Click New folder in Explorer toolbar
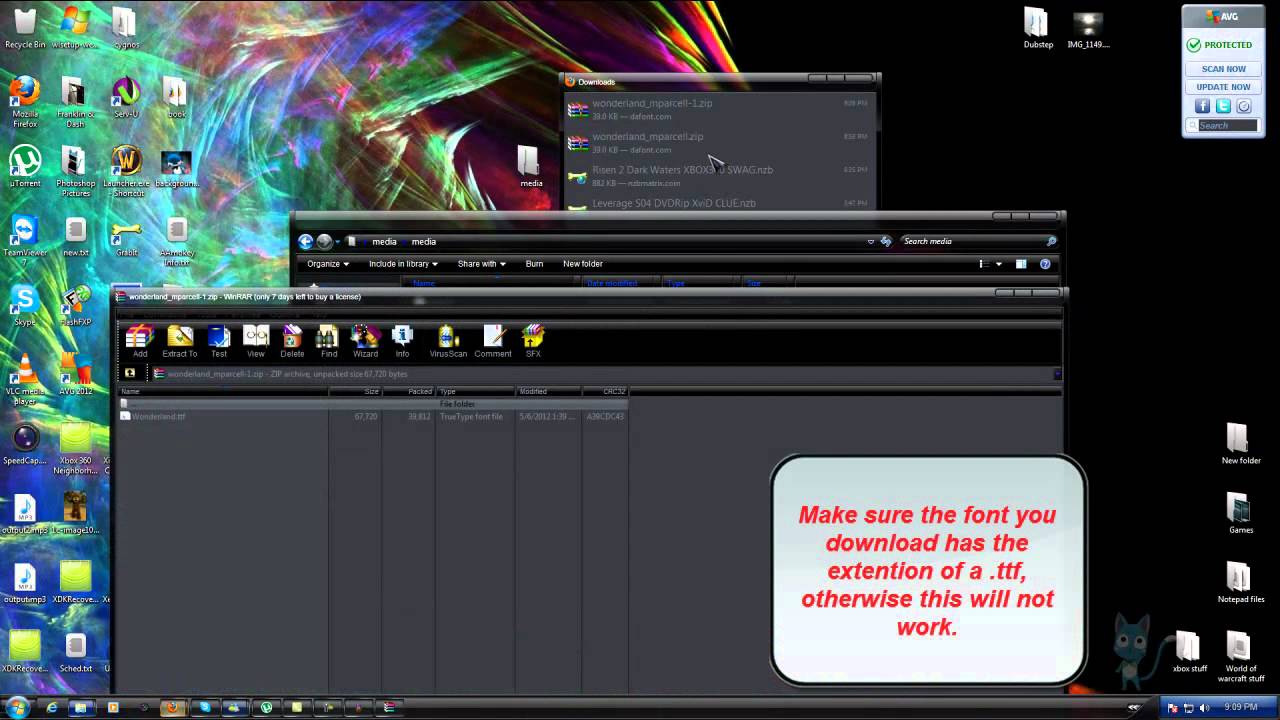This screenshot has width=1280, height=720. 583,264
